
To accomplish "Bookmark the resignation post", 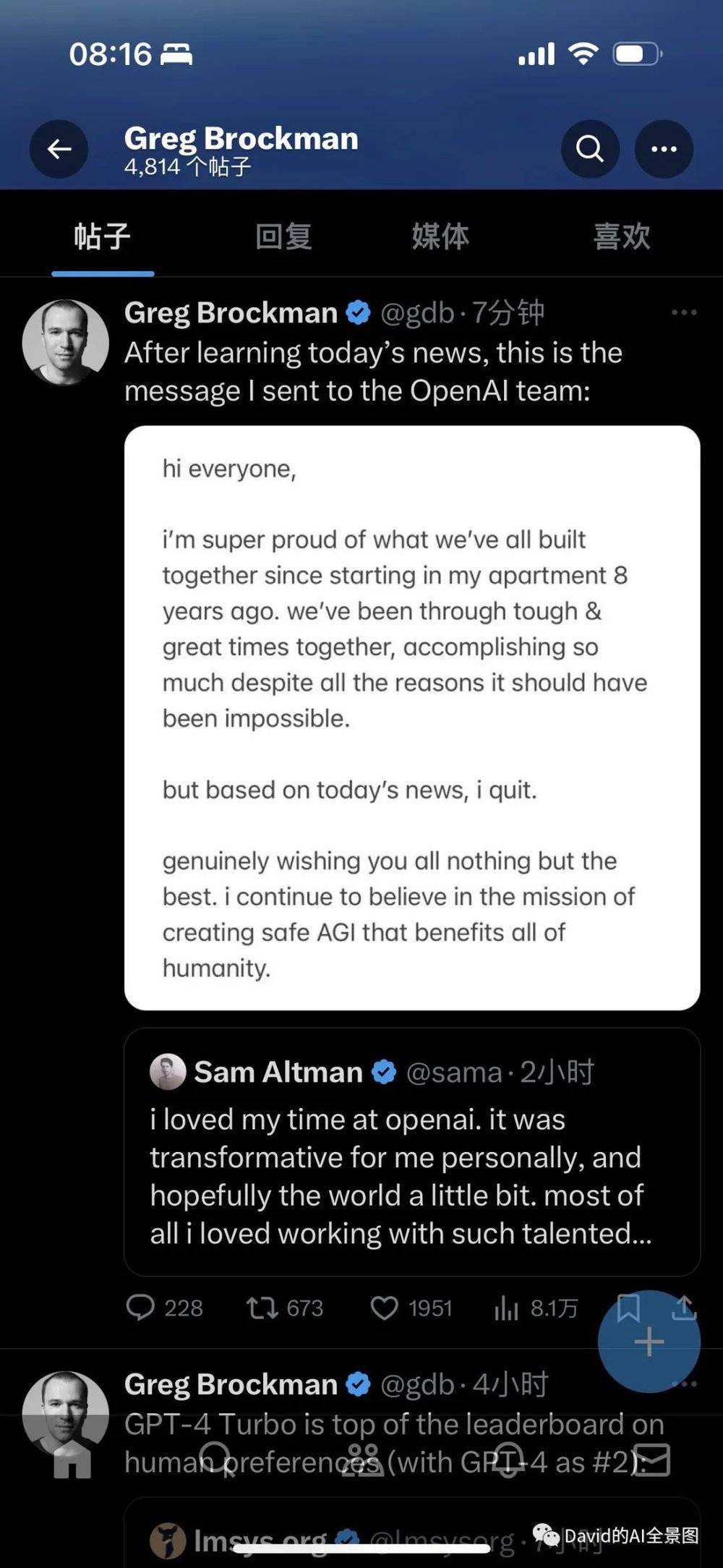I will point(628,1306).
